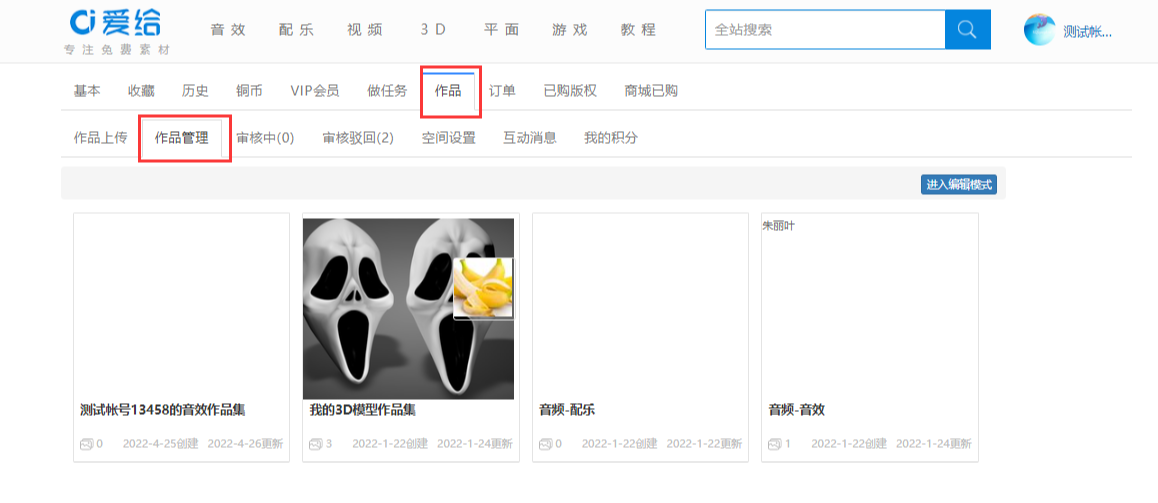Open the 音频-音效 collection title

[796, 410]
